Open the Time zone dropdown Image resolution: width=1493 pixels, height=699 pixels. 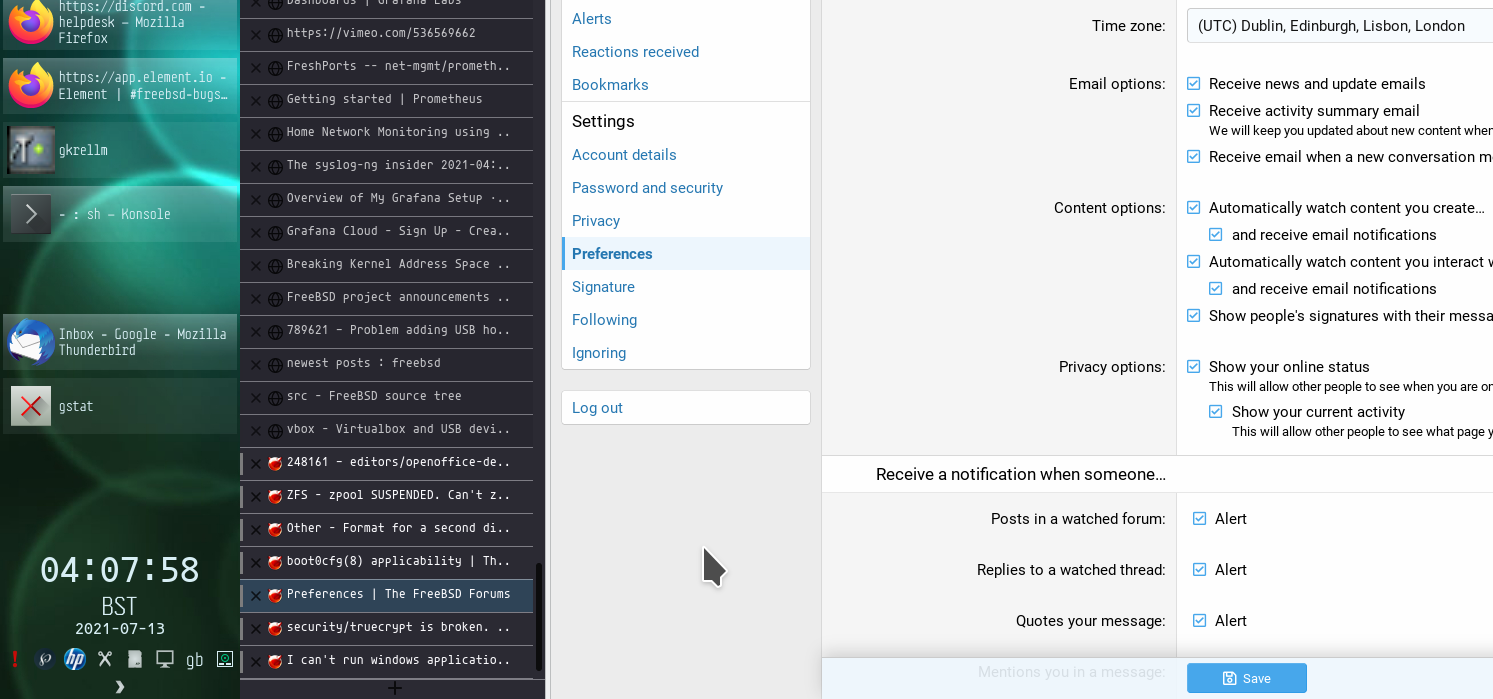tap(1338, 26)
